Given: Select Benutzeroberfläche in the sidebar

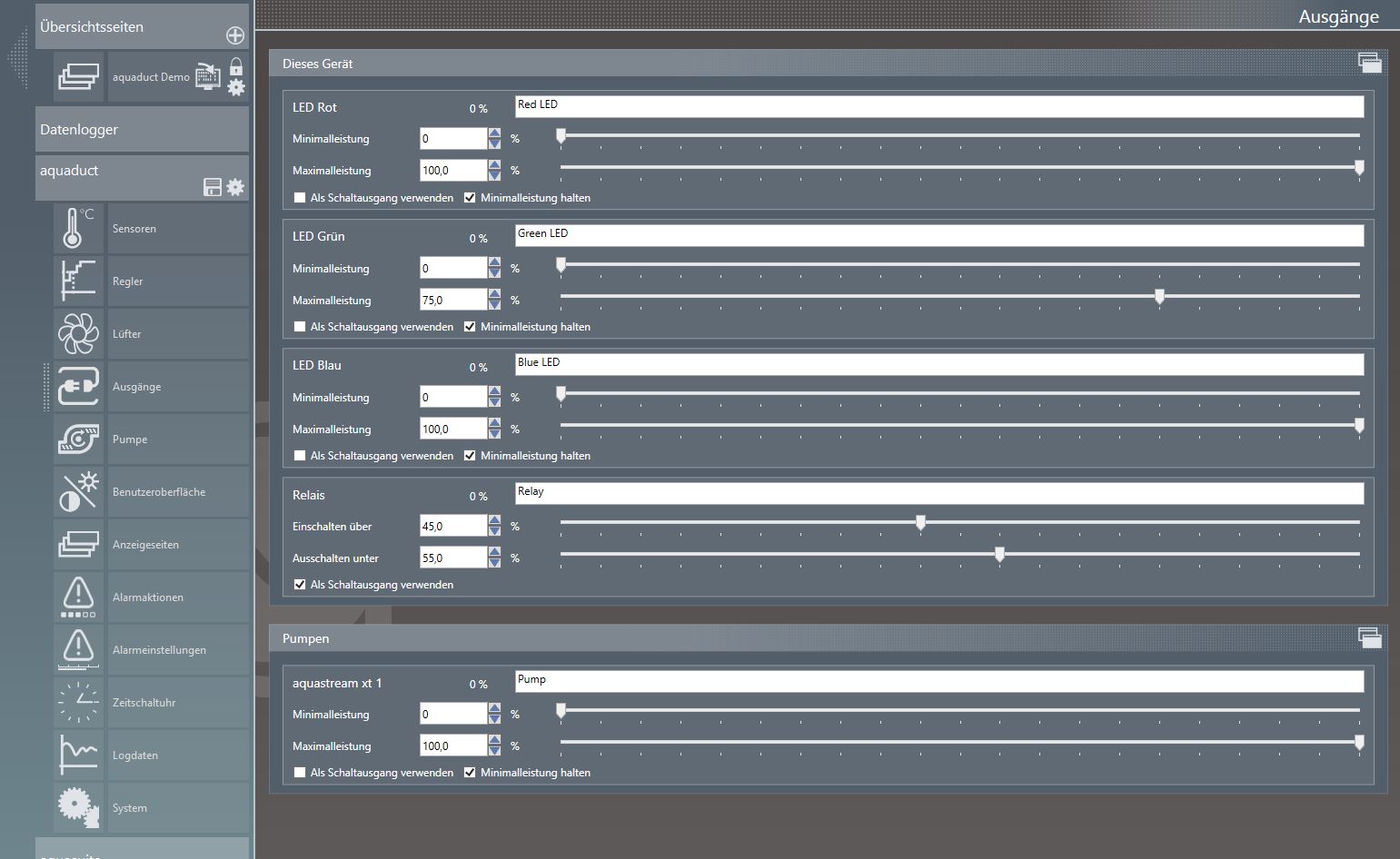Looking at the screenshot, I should pyautogui.click(x=159, y=492).
